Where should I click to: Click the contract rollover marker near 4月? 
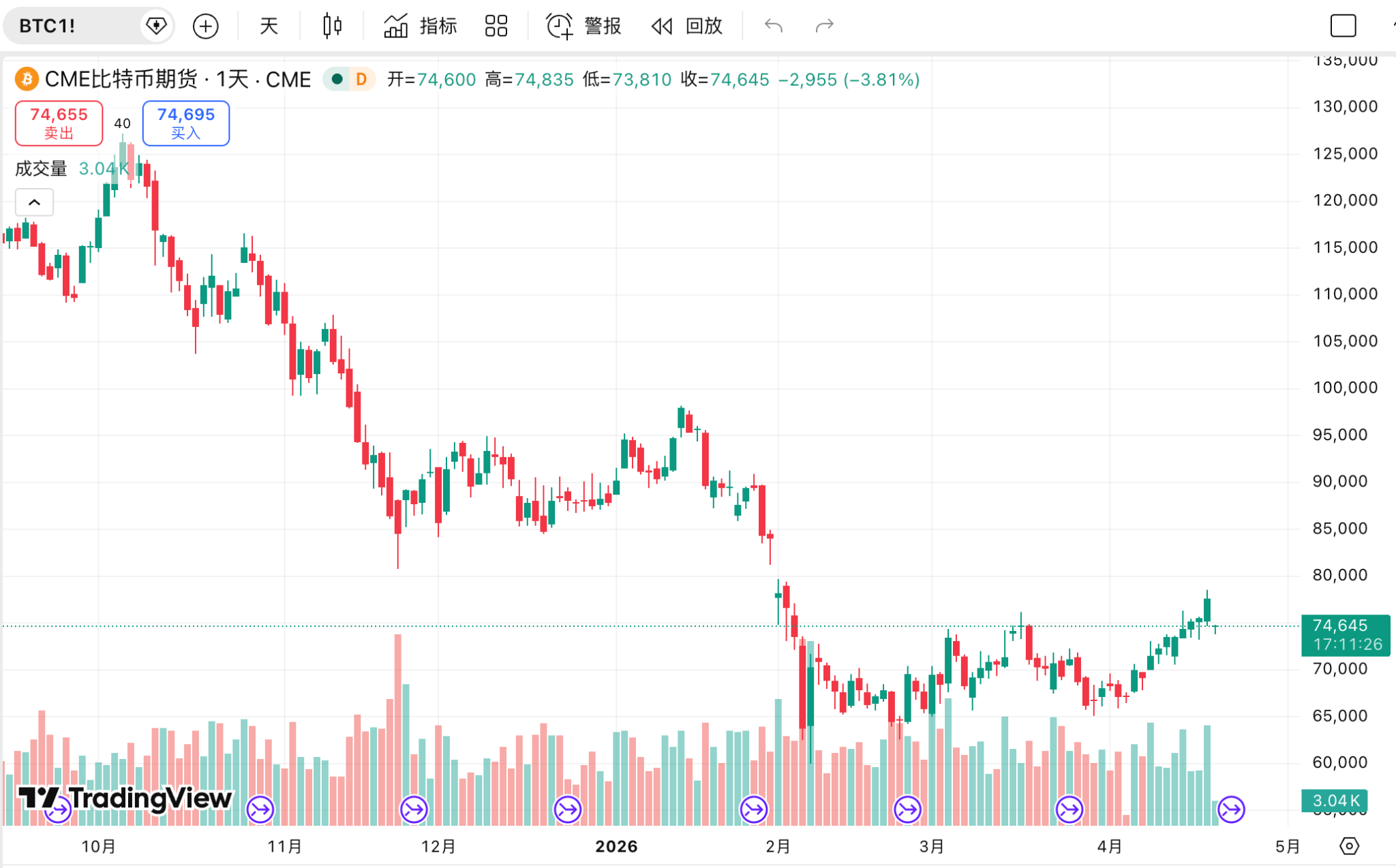pos(1069,809)
